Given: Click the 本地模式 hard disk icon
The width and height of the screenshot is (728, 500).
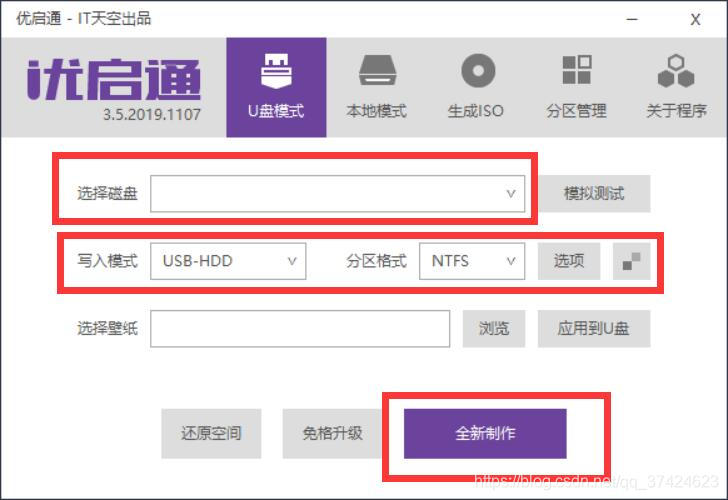Looking at the screenshot, I should click(x=377, y=71).
